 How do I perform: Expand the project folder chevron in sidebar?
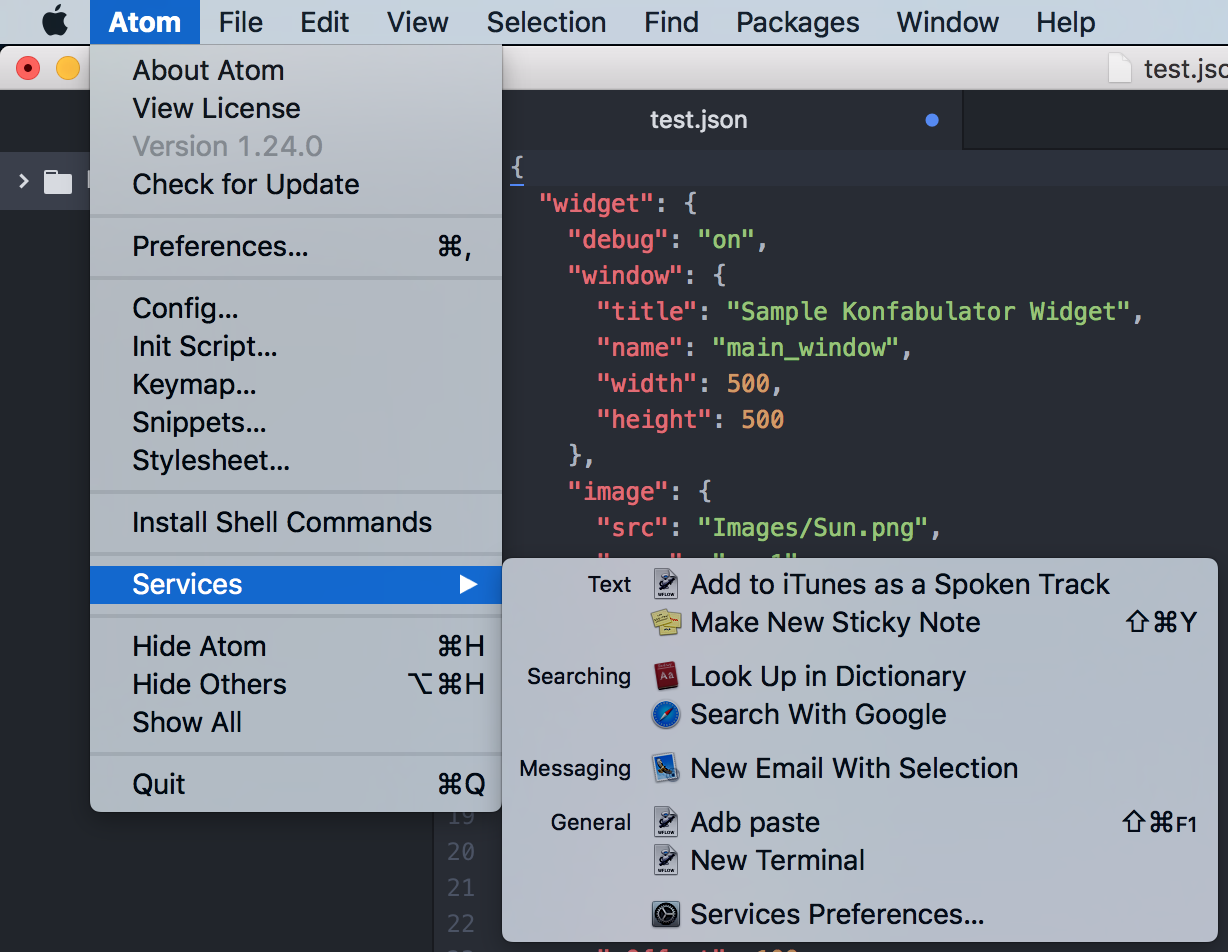24,181
